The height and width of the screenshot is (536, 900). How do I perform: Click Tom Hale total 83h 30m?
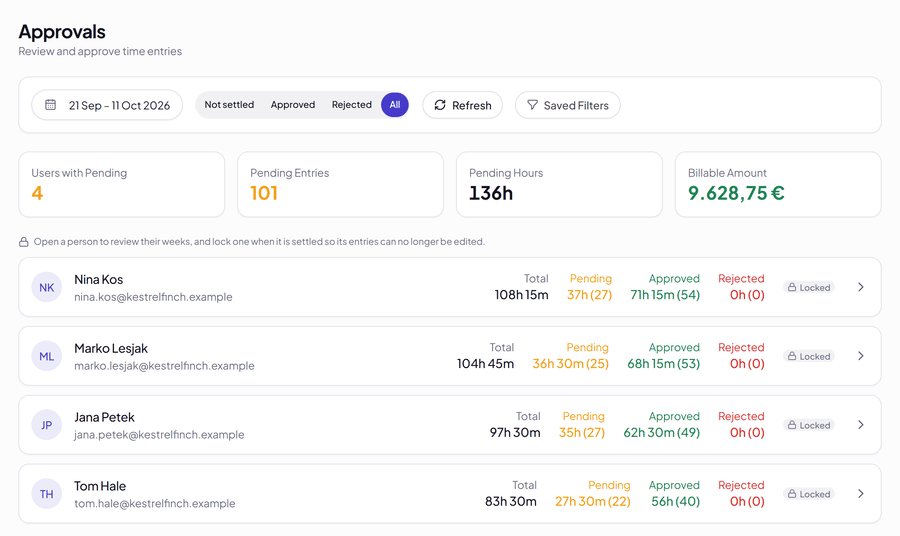[511, 502]
